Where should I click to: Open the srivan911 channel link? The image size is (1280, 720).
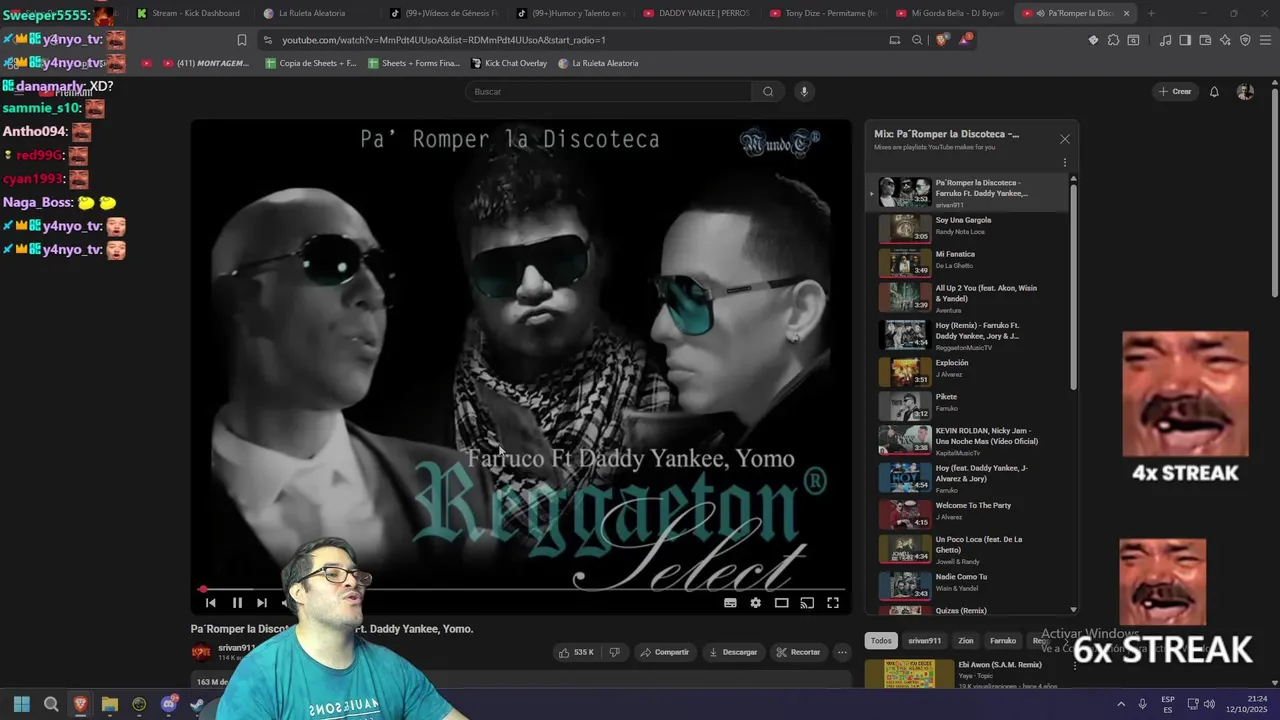(235, 648)
